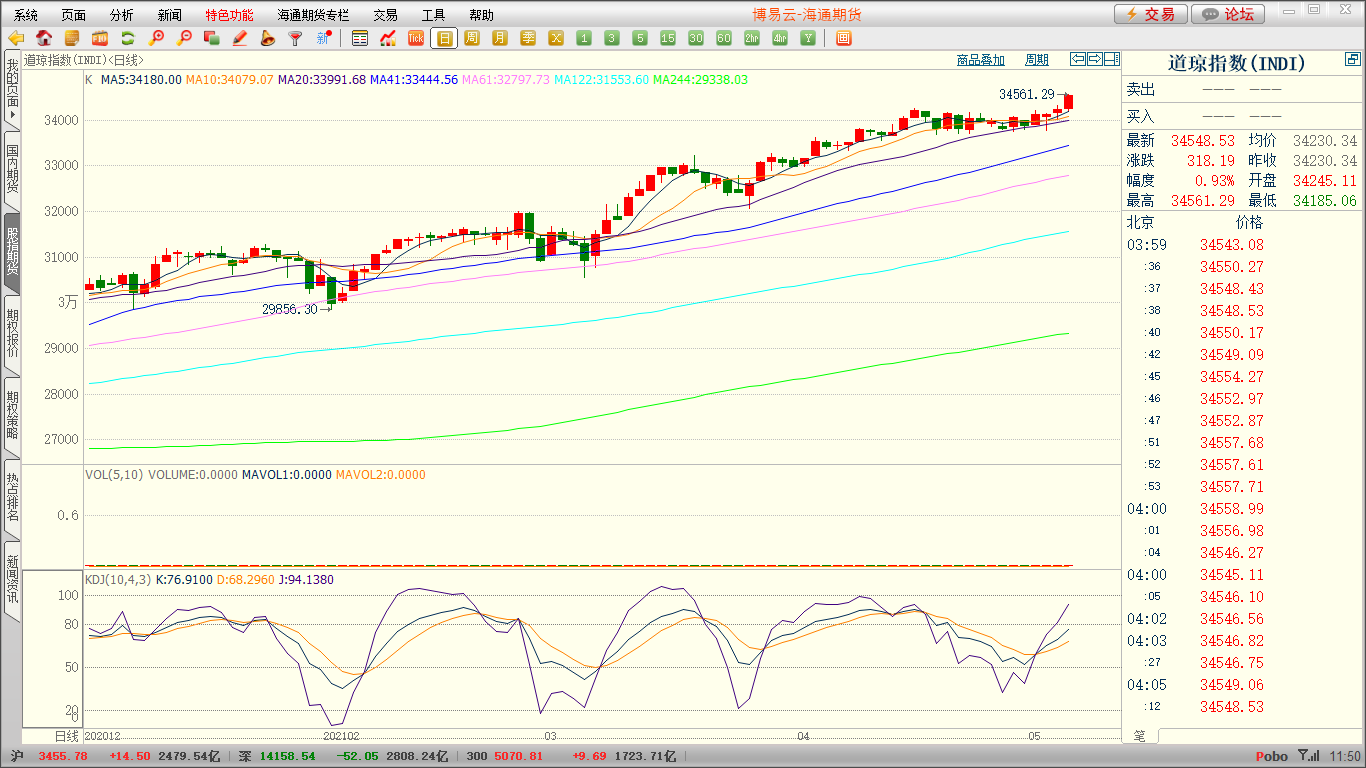
Task: Open the 帮助 menu
Action: (481, 15)
